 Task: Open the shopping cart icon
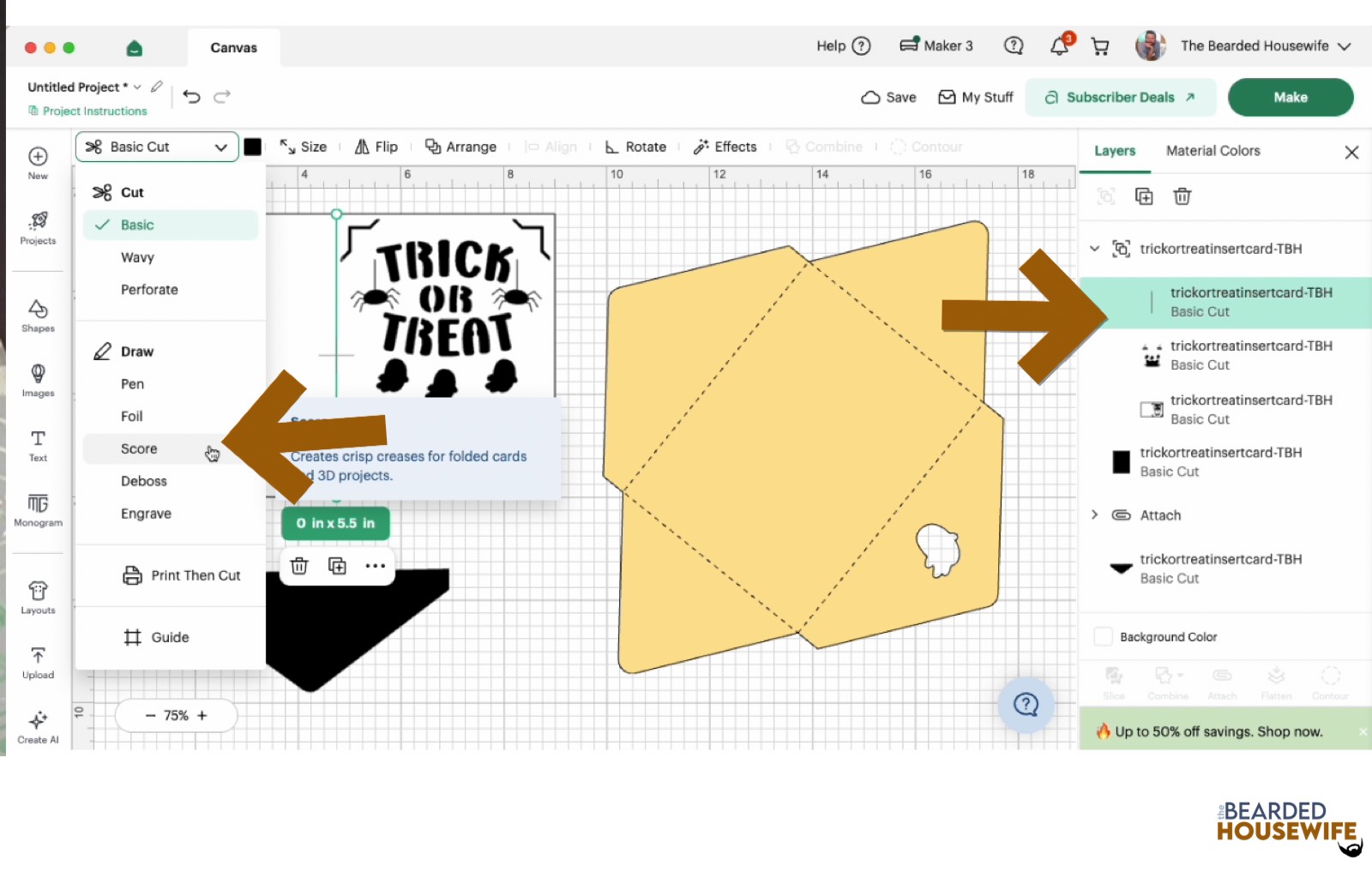coord(1100,46)
